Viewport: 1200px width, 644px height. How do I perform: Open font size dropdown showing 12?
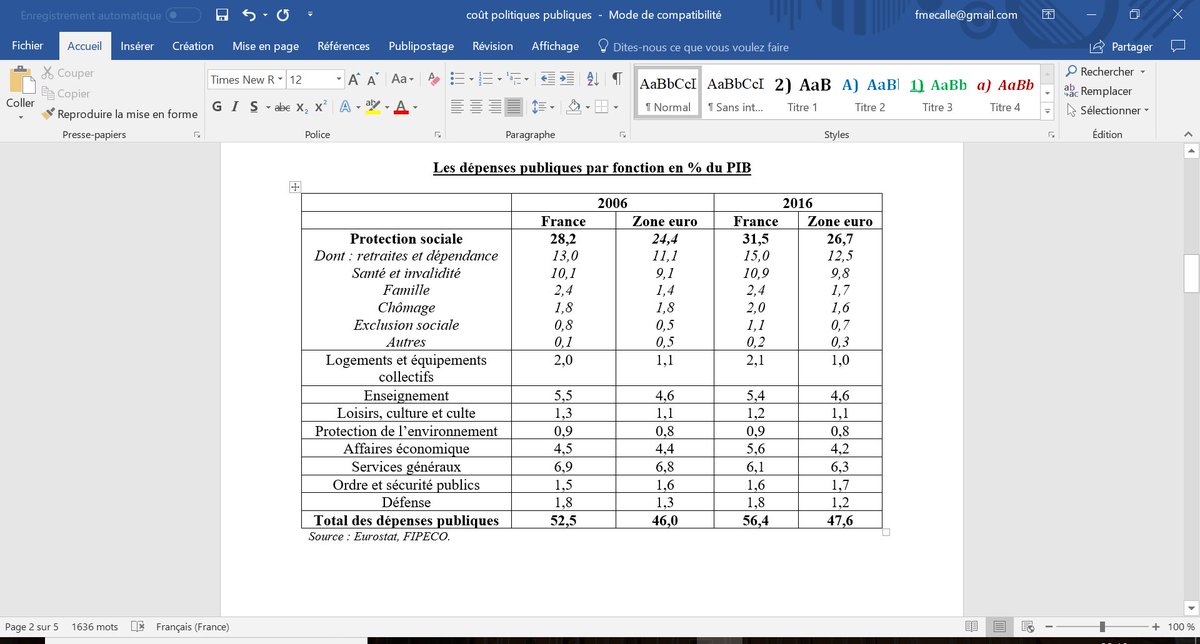click(338, 79)
